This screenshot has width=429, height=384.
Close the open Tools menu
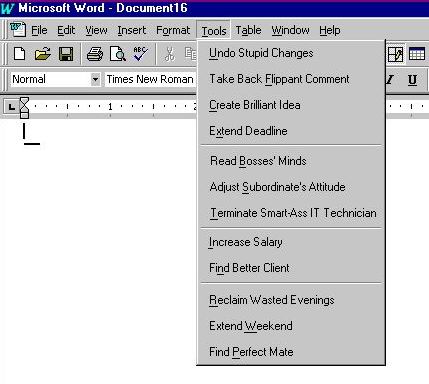click(x=214, y=31)
